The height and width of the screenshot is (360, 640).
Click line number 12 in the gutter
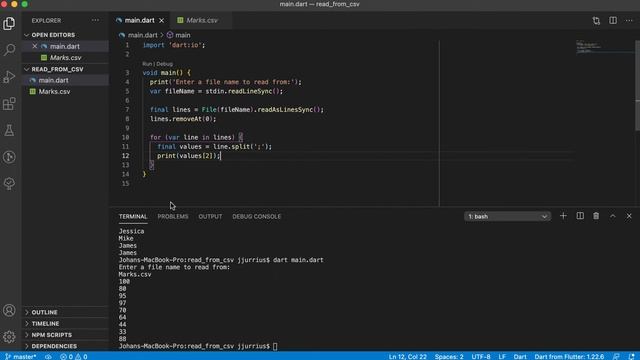click(126, 156)
